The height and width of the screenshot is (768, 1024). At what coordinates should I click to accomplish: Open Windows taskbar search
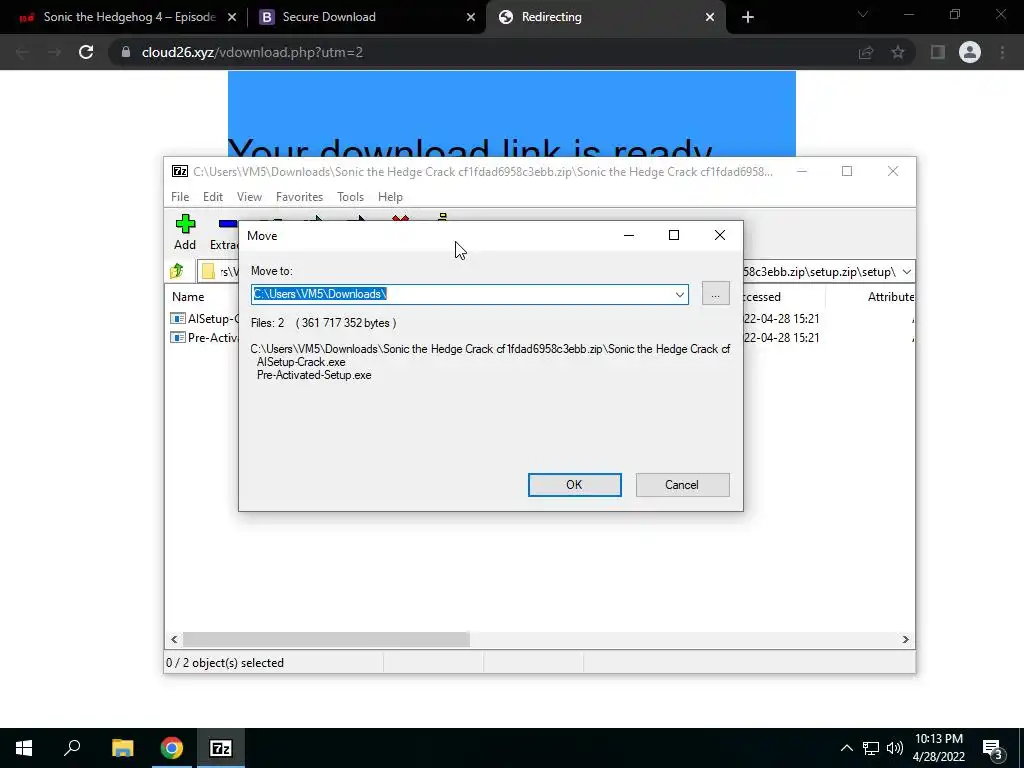pos(72,748)
